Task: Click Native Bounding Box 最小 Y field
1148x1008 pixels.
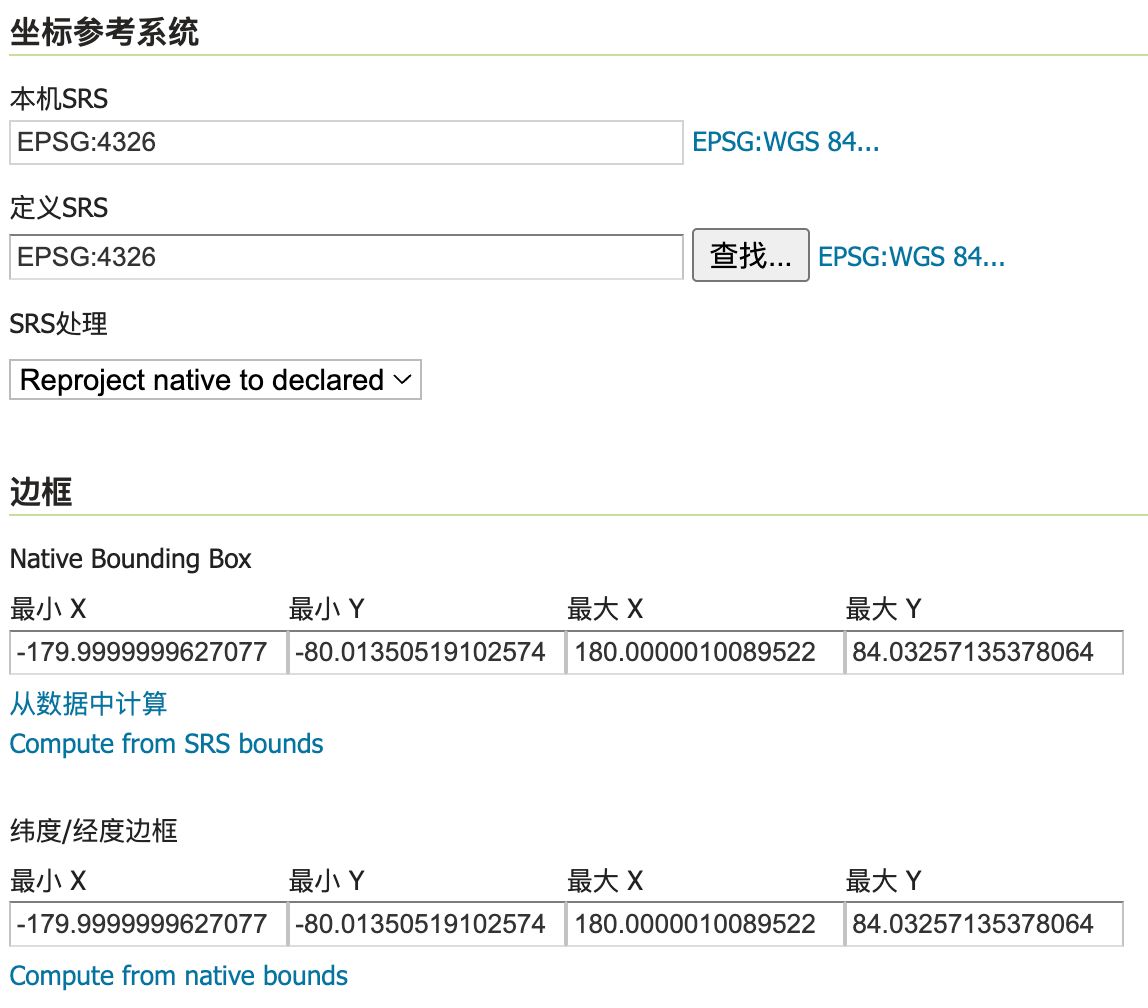Action: [x=427, y=653]
